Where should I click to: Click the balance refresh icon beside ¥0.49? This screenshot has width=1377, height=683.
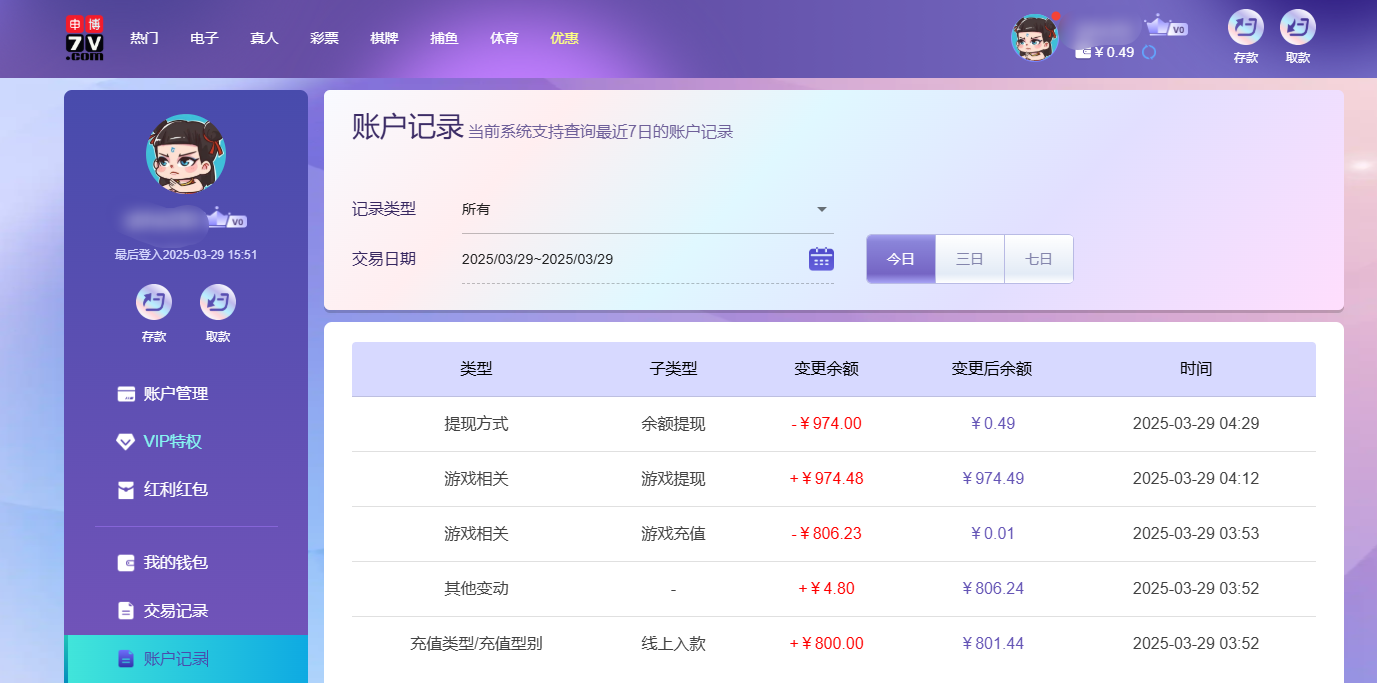coord(1147,53)
